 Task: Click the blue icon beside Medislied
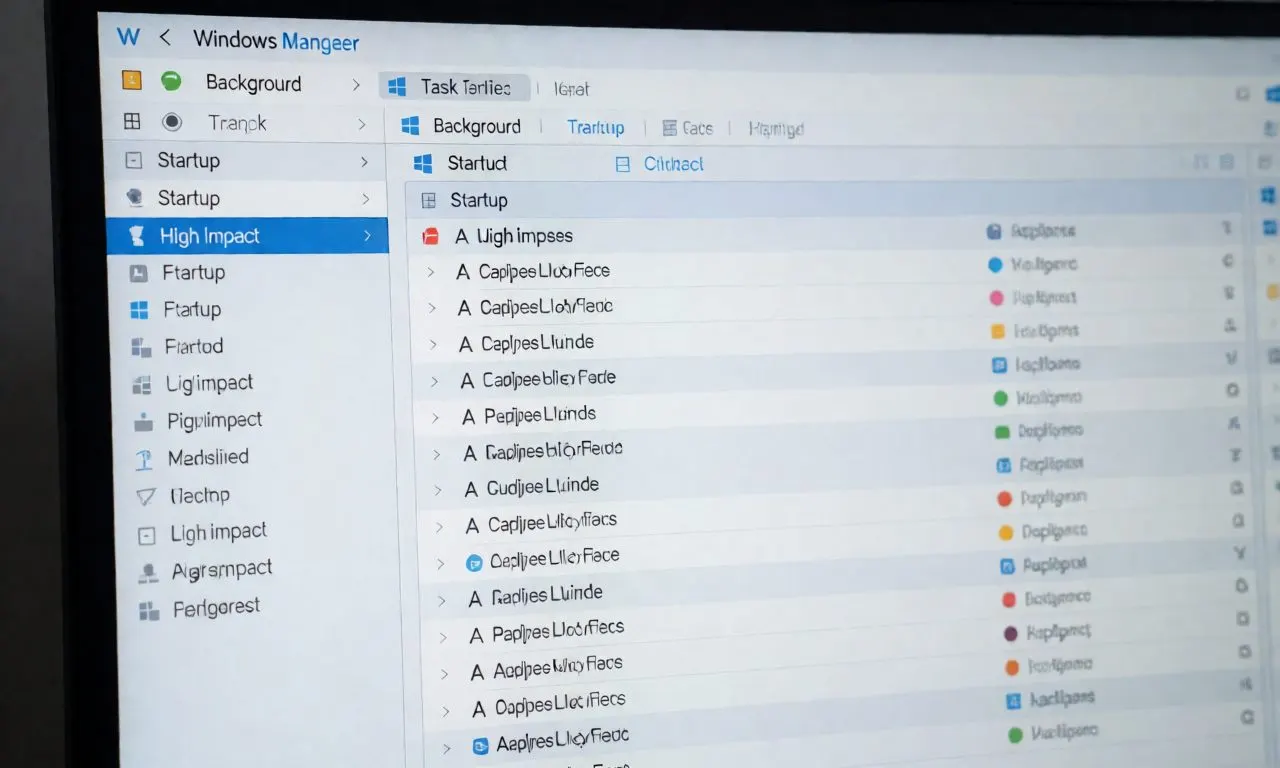click(145, 459)
